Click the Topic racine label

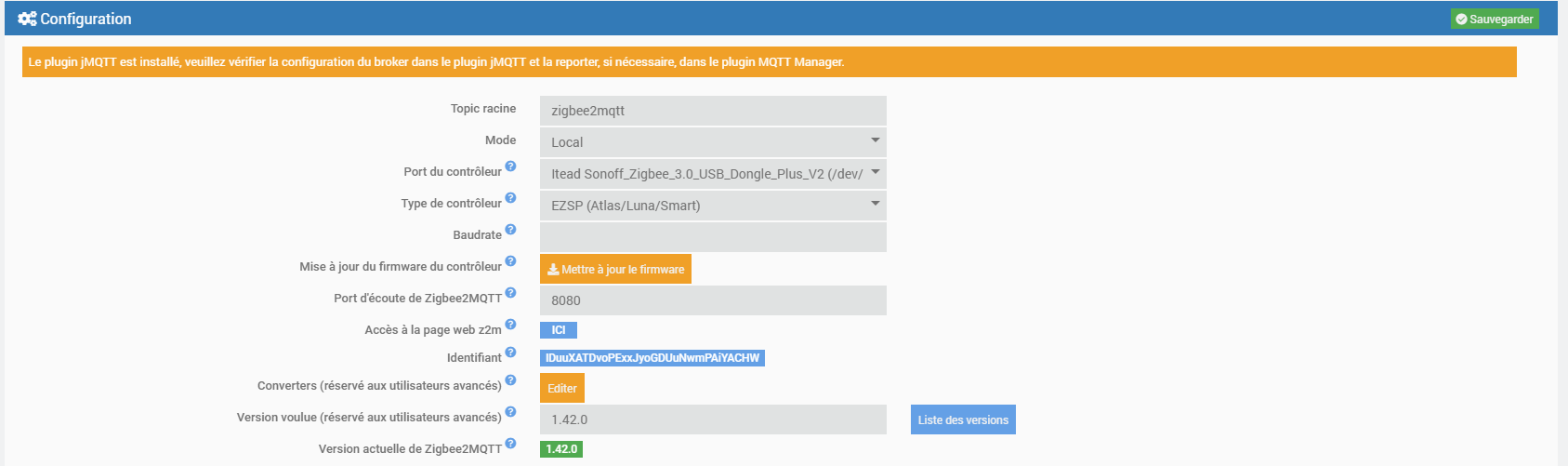point(483,109)
